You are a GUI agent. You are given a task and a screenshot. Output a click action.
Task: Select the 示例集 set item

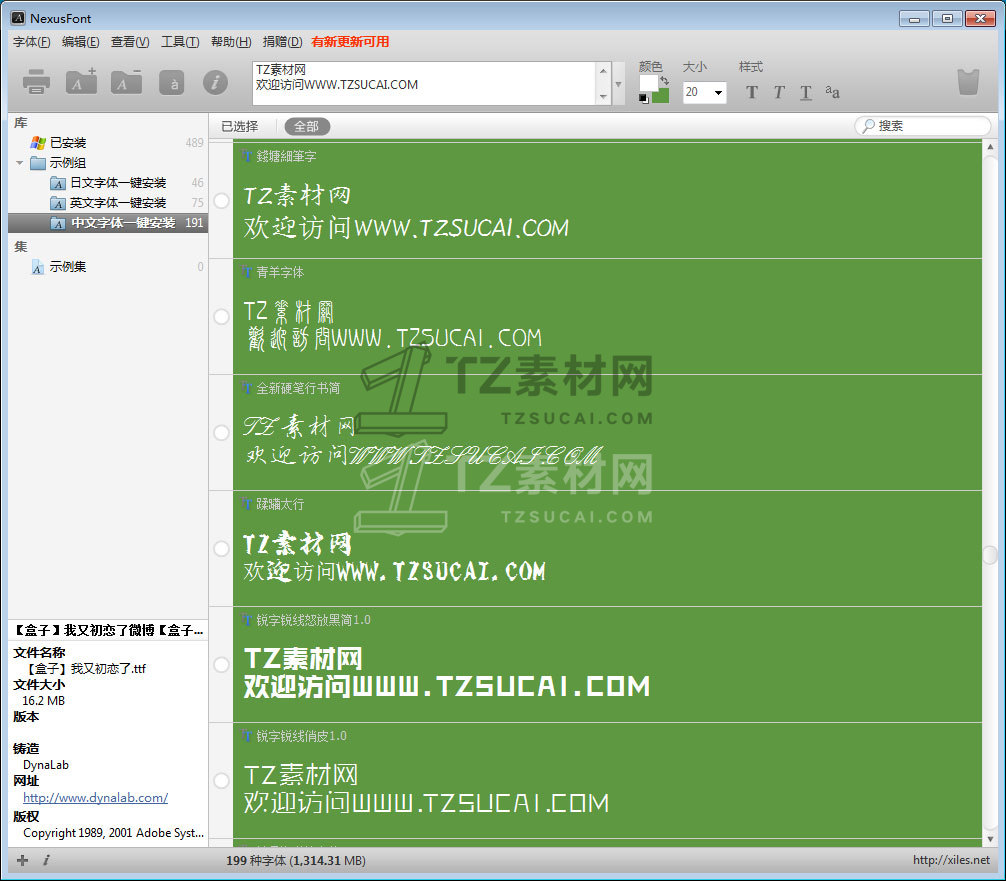(67, 266)
